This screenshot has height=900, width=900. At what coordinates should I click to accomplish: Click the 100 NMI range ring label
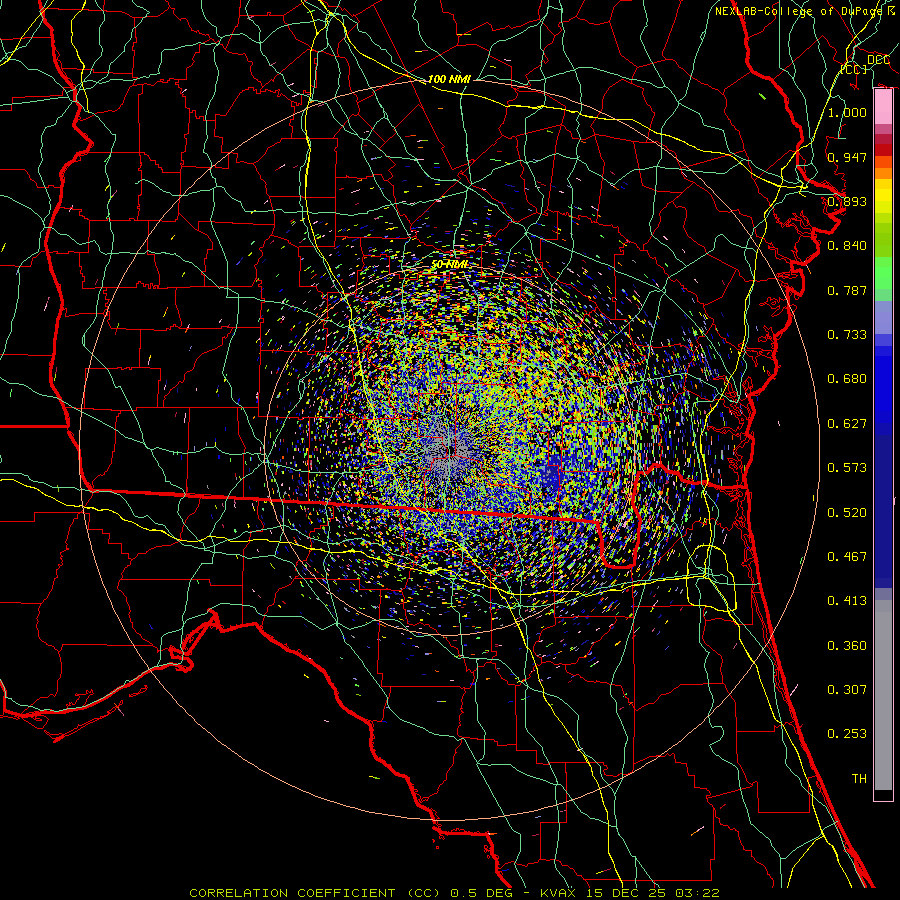click(449, 79)
